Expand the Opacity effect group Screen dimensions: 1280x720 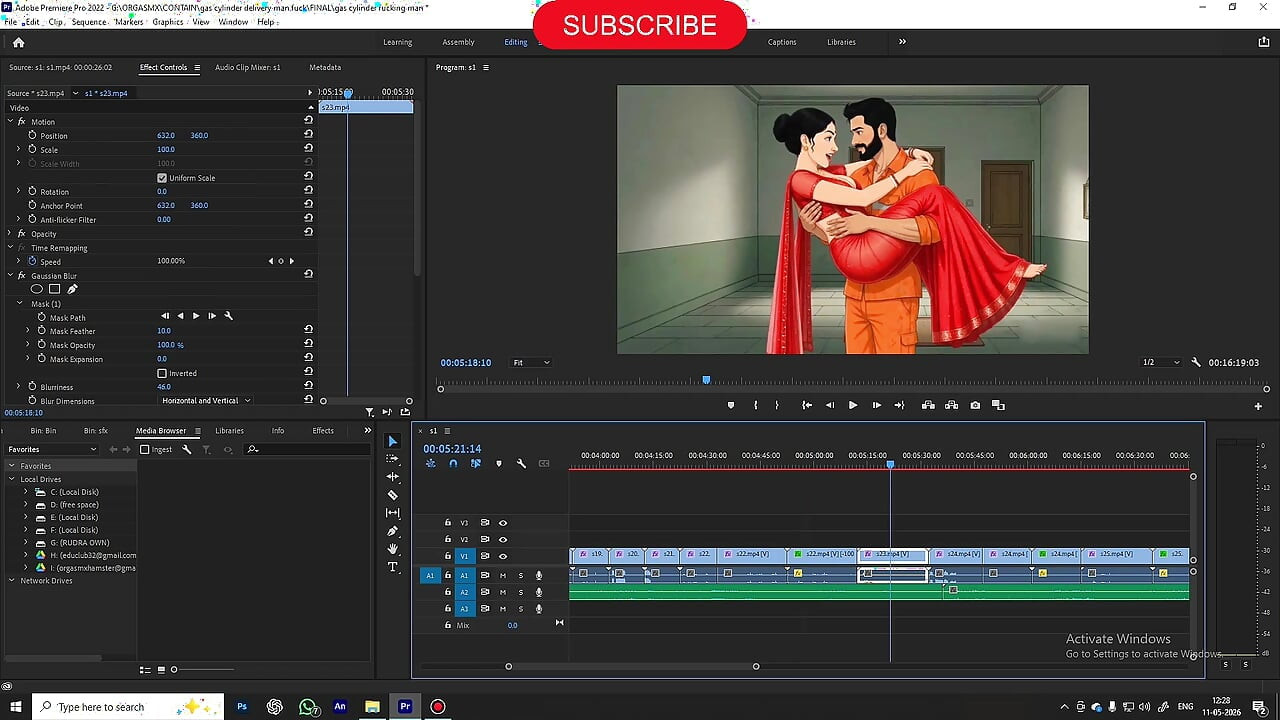(x=10, y=234)
